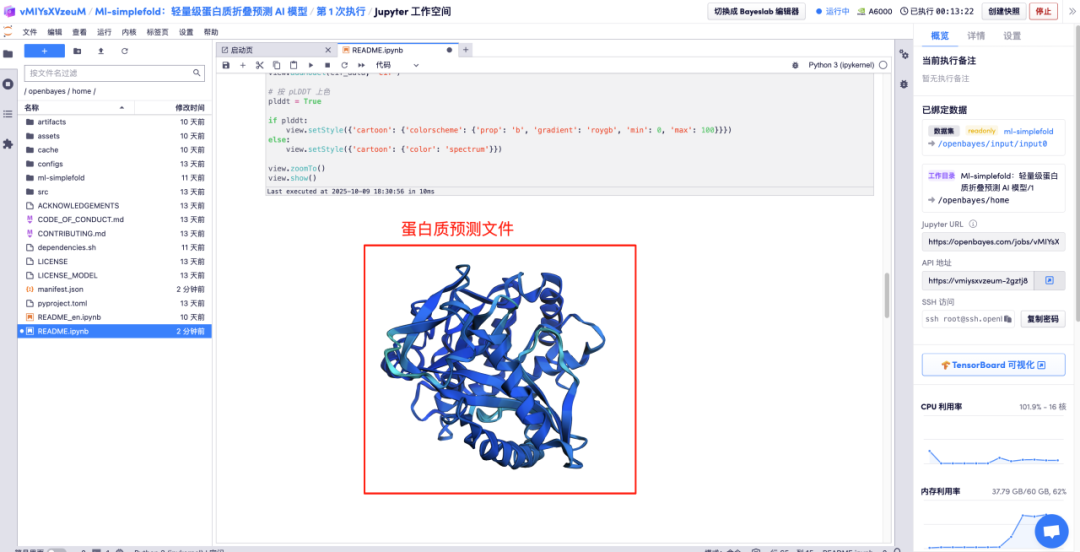Open the ml-simplefold folder in the file list

pos(61,177)
